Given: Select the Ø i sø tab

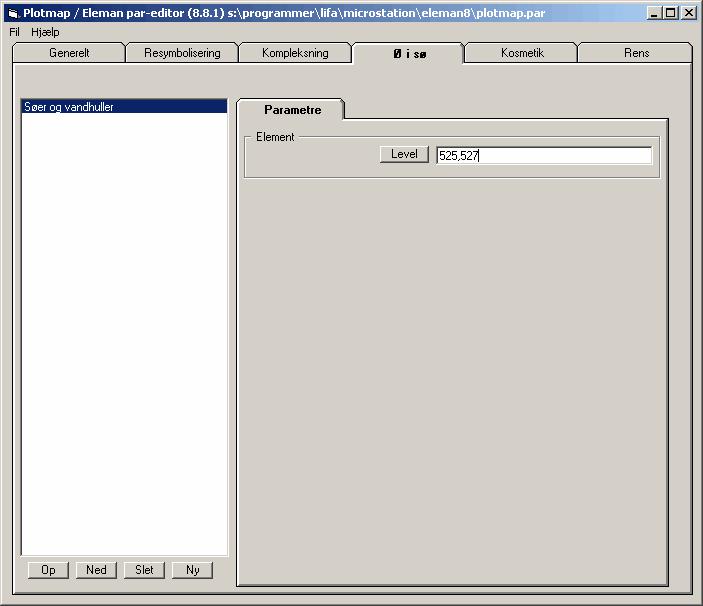Looking at the screenshot, I should tap(409, 54).
